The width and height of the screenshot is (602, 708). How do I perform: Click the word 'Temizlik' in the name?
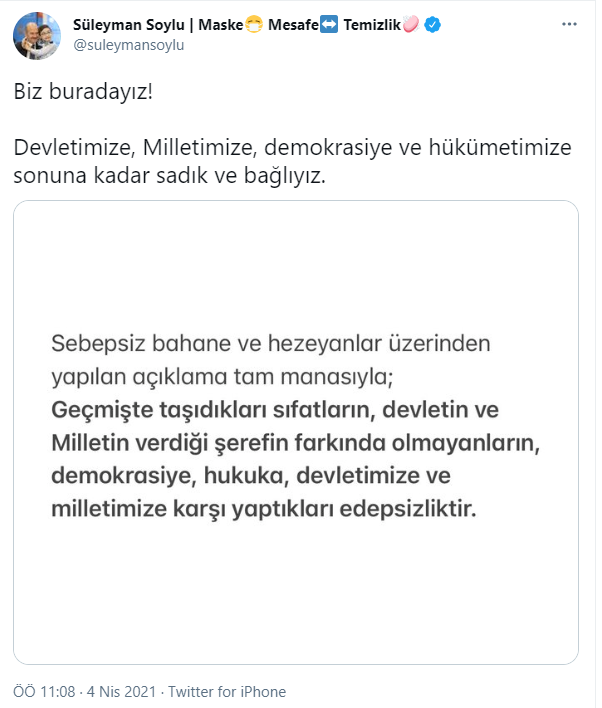pyautogui.click(x=373, y=26)
